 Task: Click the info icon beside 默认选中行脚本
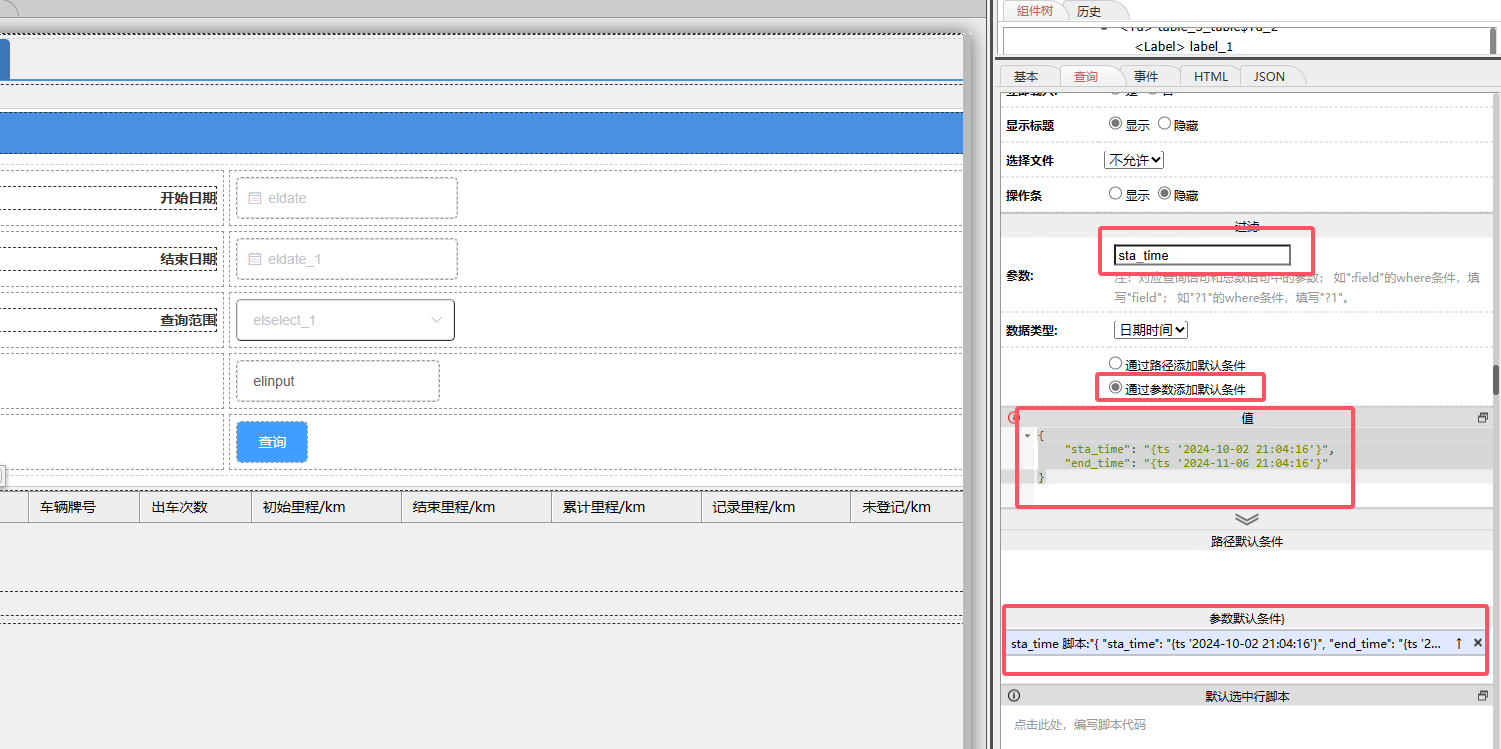[x=1014, y=695]
